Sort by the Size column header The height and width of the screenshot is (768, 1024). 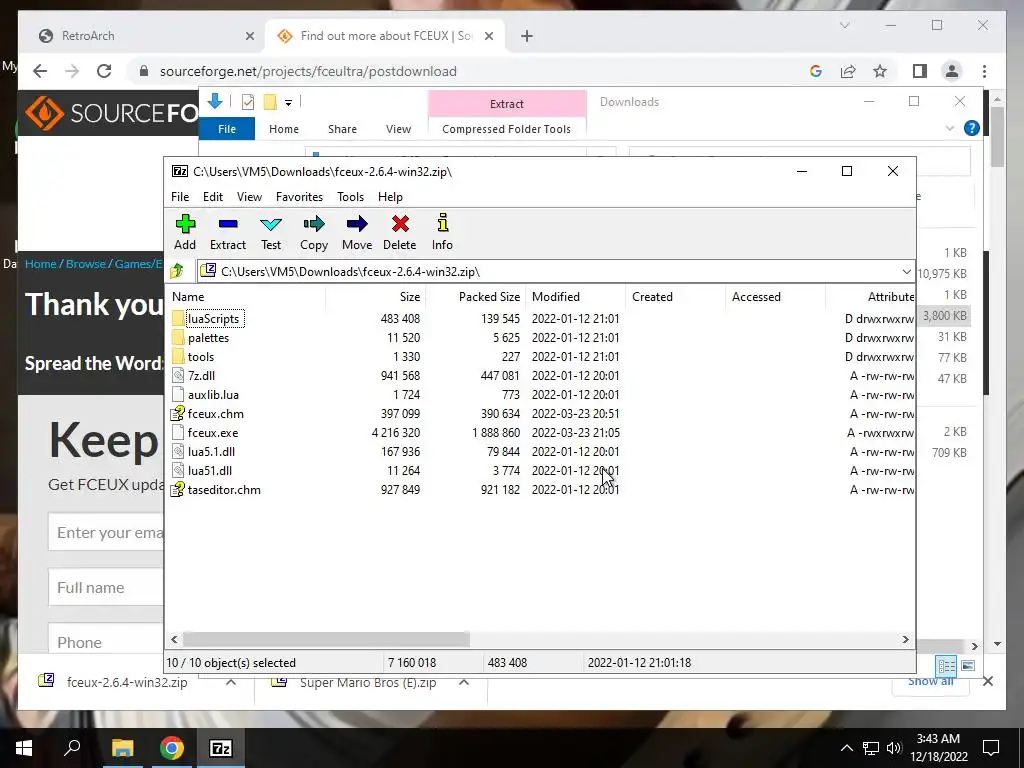pos(376,296)
